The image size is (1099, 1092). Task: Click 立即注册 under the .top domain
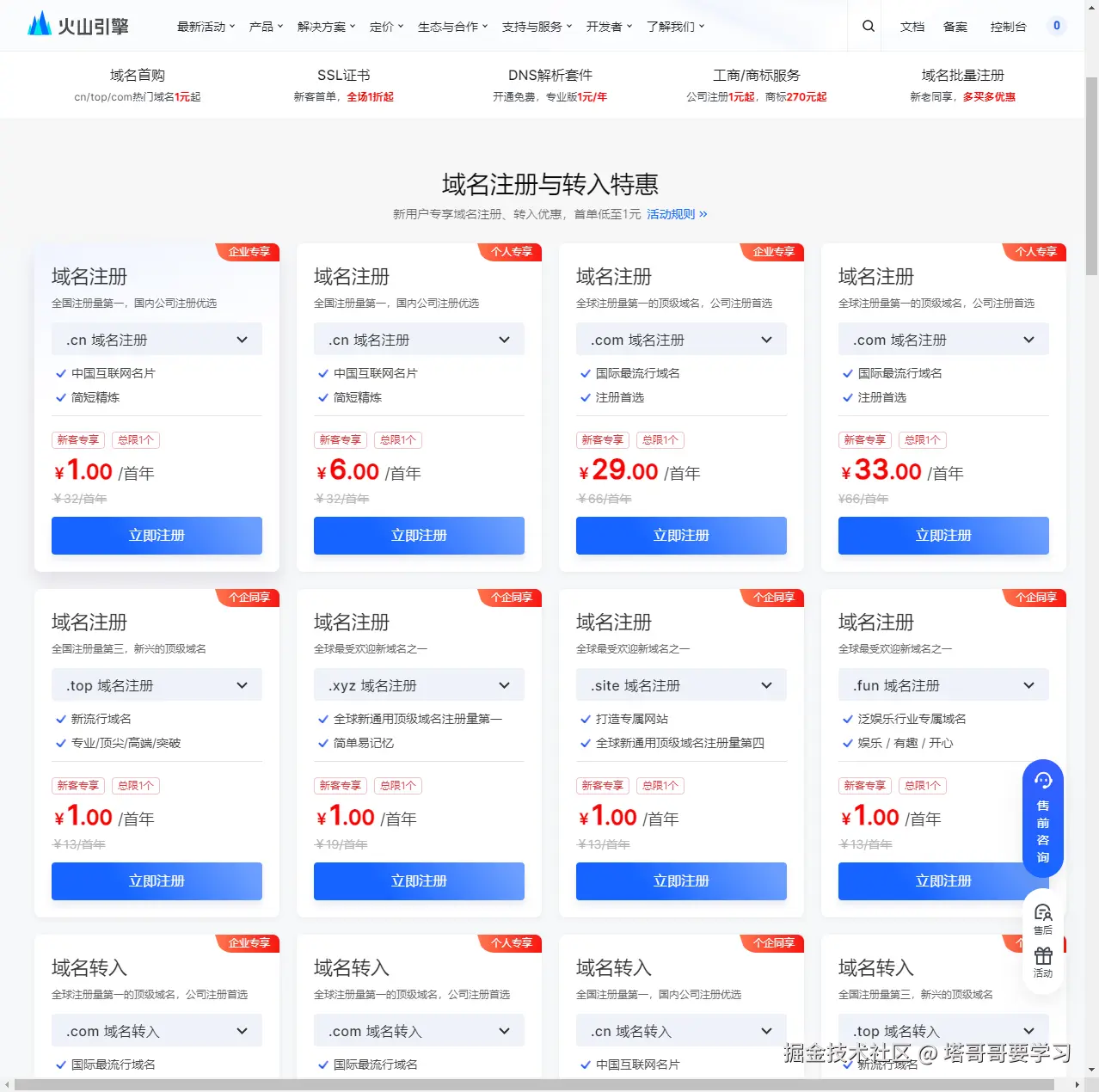point(157,881)
